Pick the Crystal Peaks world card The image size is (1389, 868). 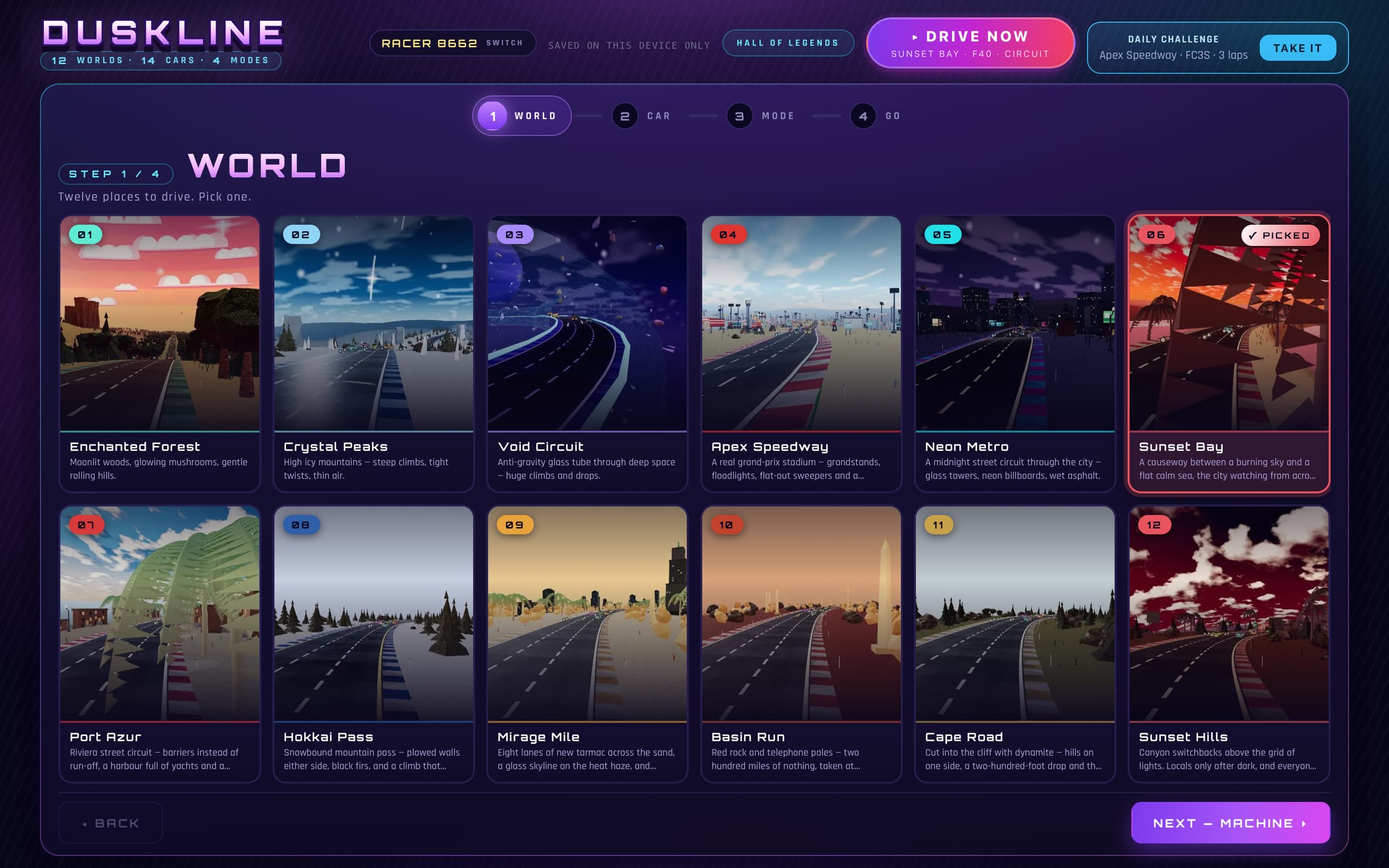pos(373,354)
